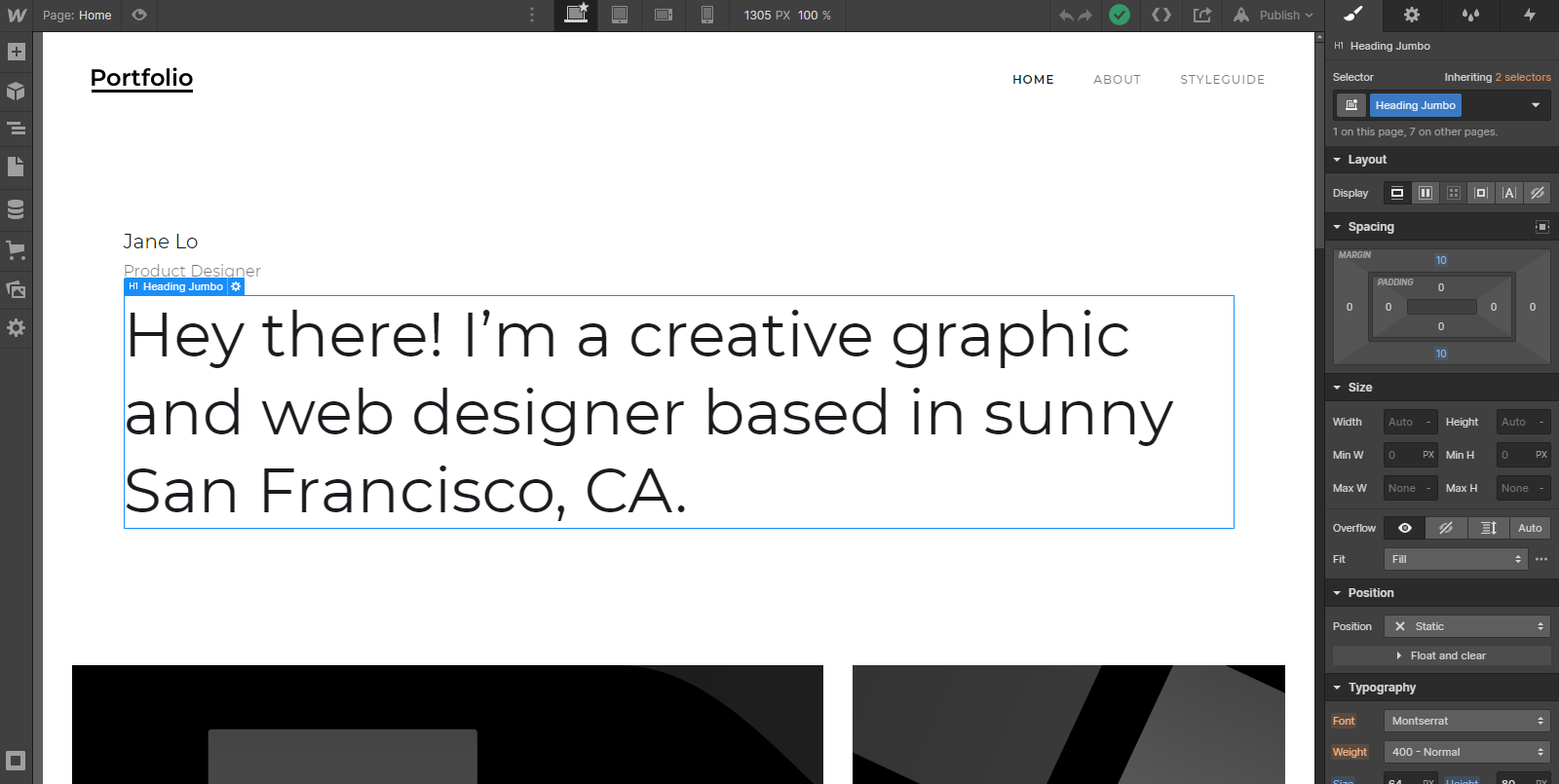The image size is (1559, 784).
Task: Click the spacing options icon in Spacing header
Action: click(1541, 227)
